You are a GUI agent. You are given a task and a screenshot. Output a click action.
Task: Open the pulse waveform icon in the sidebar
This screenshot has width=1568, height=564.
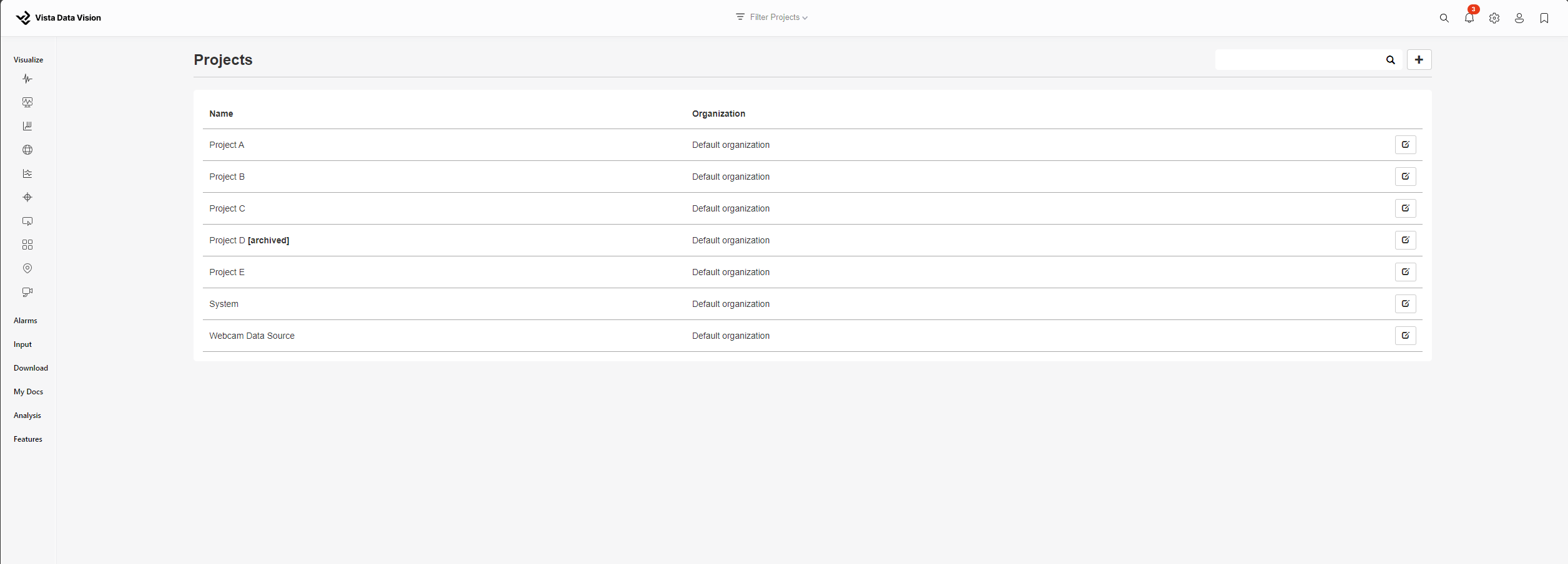(x=27, y=79)
